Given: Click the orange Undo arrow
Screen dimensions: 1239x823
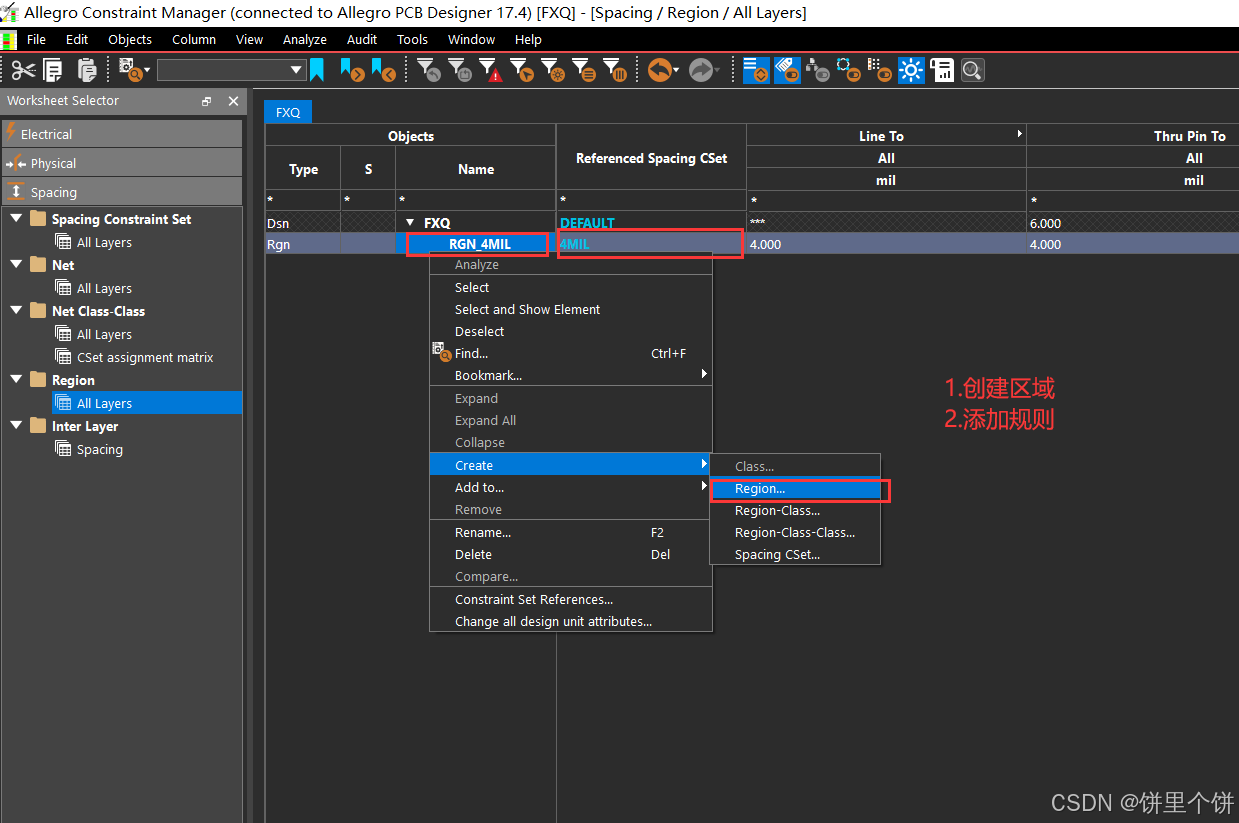Looking at the screenshot, I should click(659, 70).
